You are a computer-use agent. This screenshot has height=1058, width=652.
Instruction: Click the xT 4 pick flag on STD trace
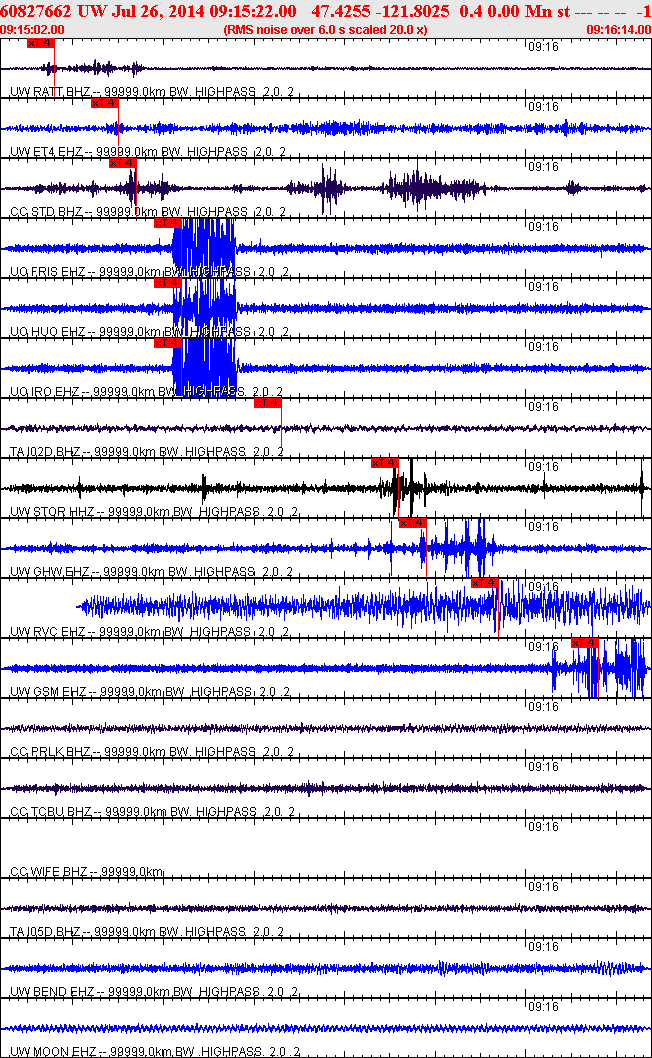[123, 163]
